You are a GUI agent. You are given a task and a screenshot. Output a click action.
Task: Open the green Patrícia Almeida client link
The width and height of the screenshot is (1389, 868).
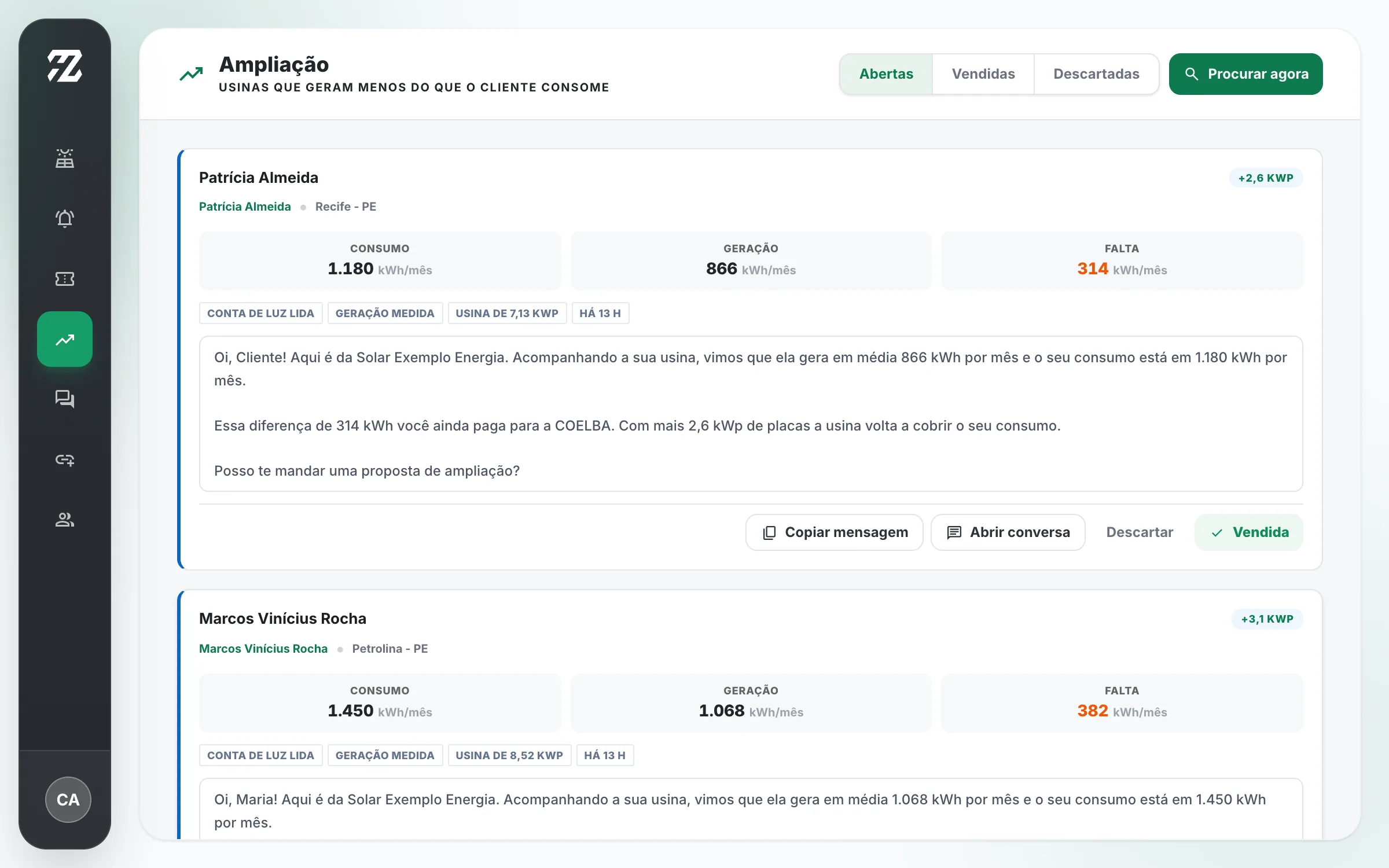245,207
